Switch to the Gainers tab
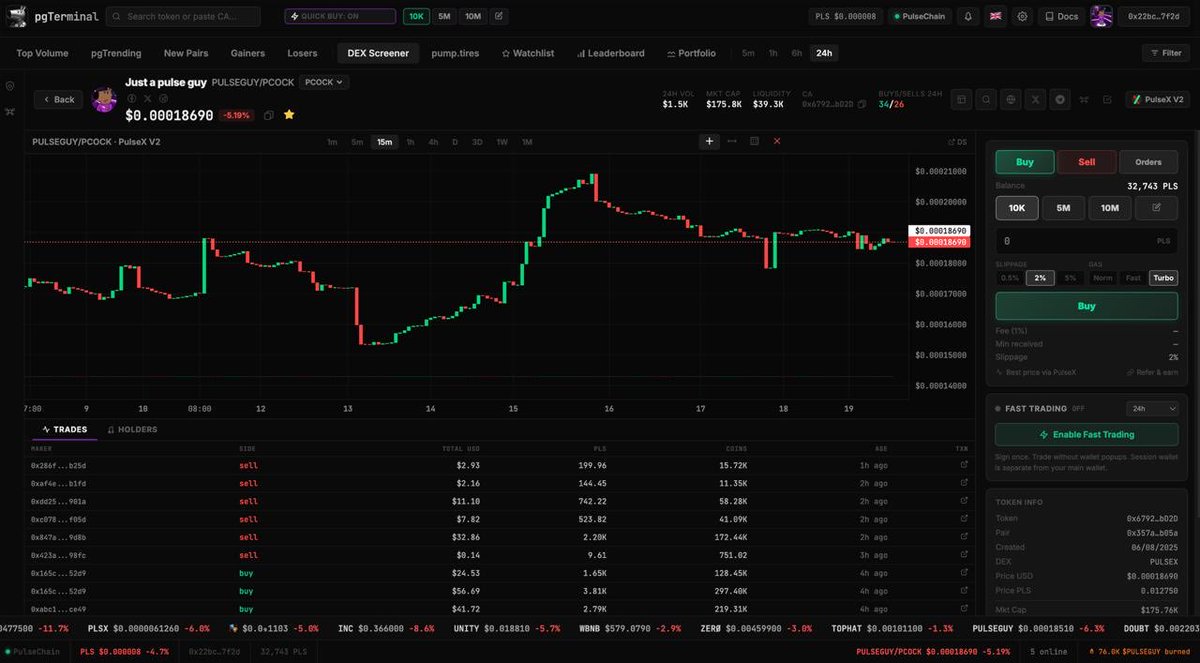This screenshot has height=663, width=1200. tap(248, 53)
